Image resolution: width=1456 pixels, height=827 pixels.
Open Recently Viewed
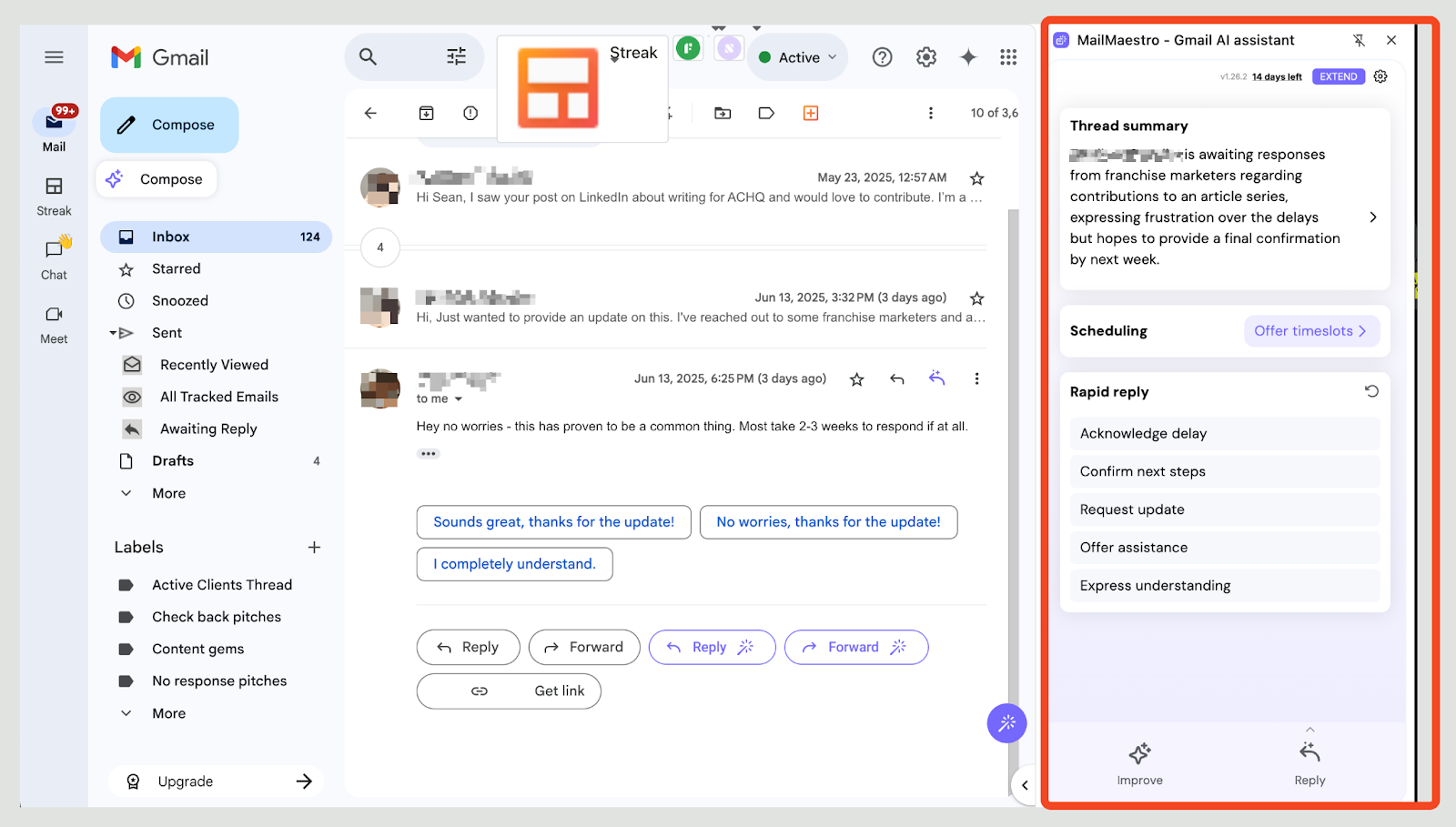(216, 365)
